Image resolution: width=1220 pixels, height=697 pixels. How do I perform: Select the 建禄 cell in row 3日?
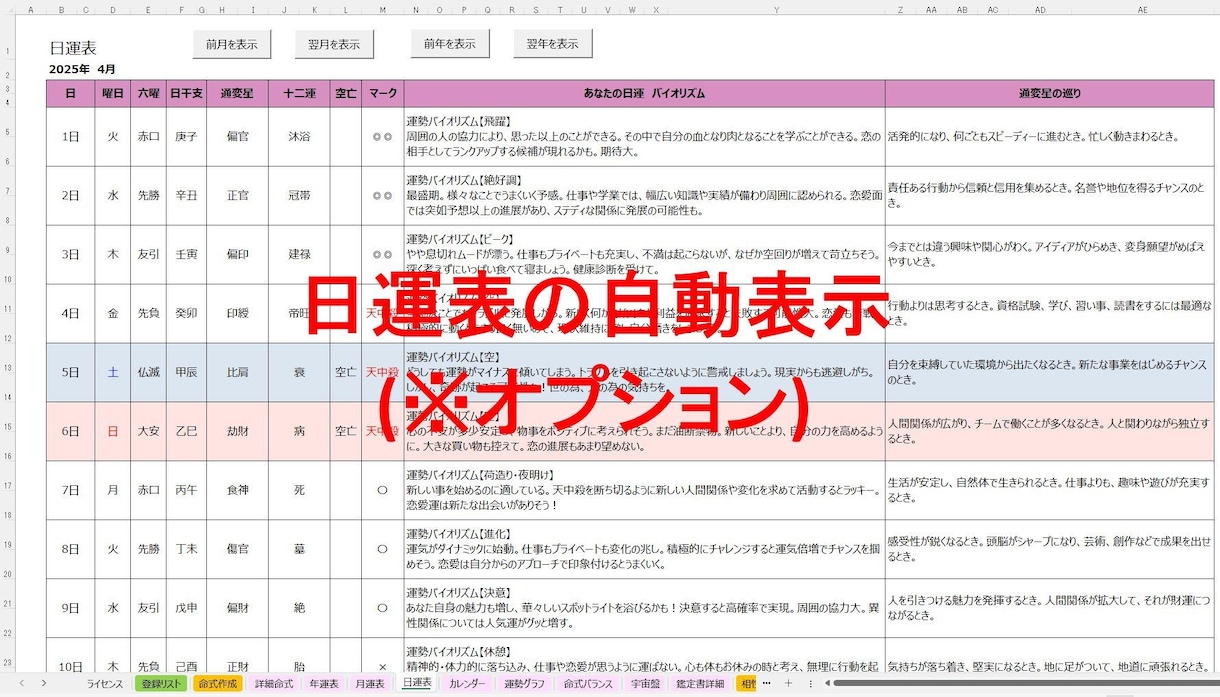[299, 254]
